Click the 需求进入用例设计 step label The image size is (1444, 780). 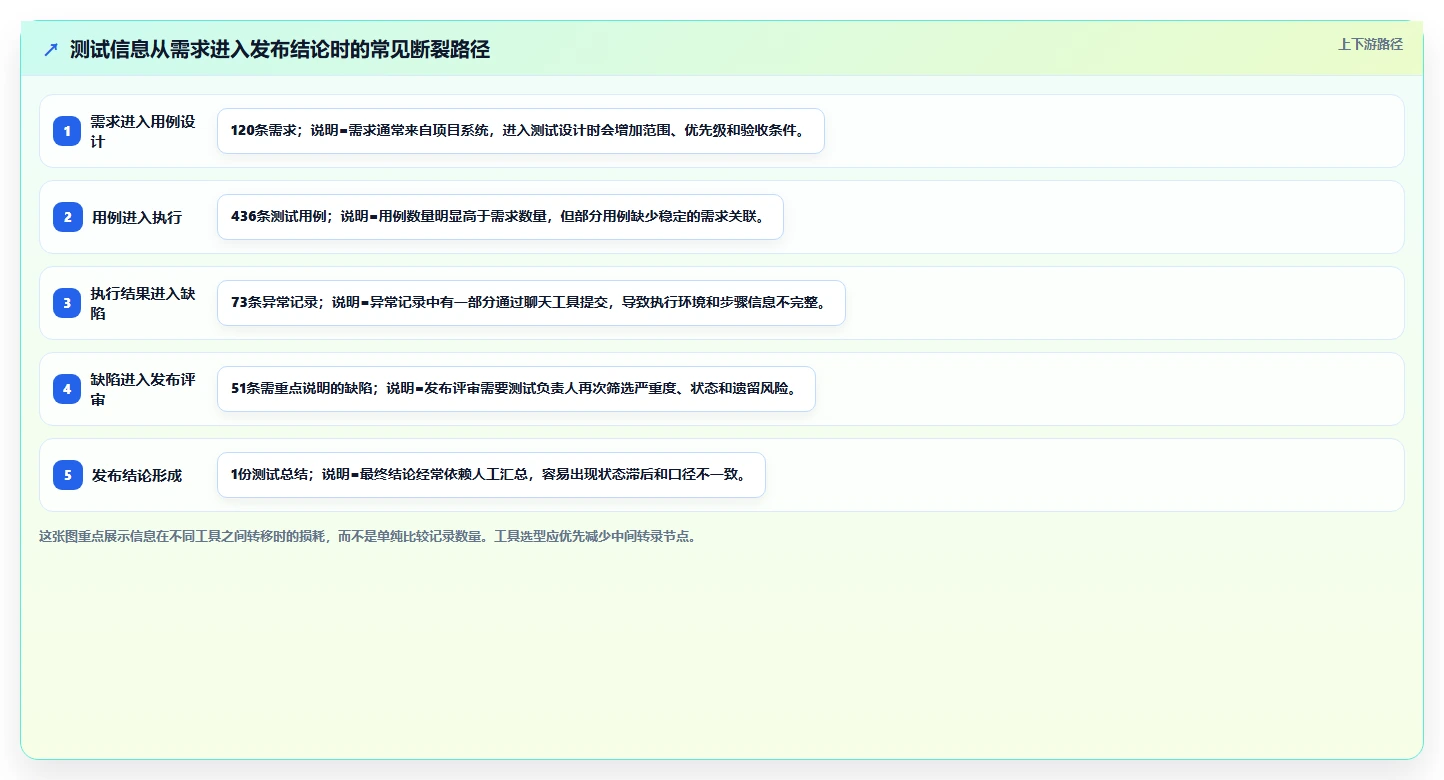click(x=143, y=131)
